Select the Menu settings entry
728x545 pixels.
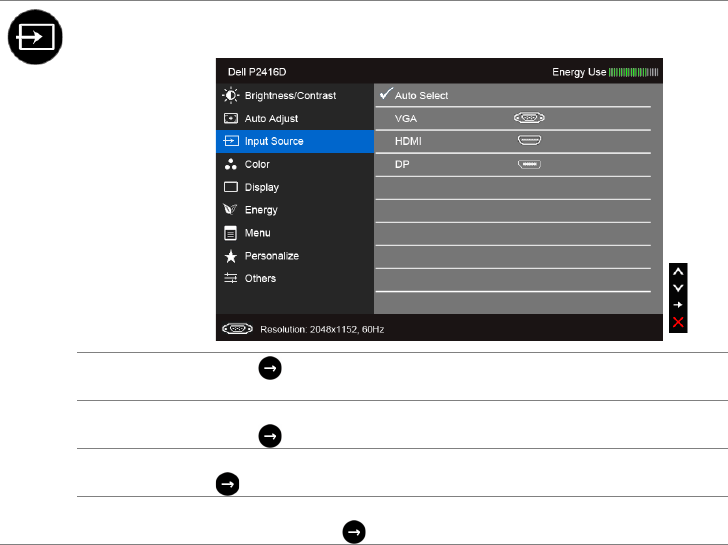click(295, 233)
